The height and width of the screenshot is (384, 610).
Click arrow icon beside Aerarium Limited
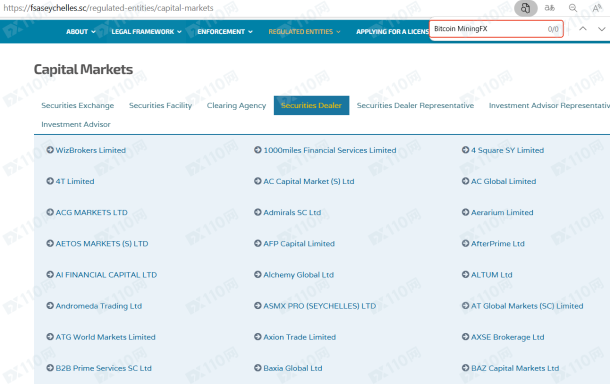tap(465, 212)
